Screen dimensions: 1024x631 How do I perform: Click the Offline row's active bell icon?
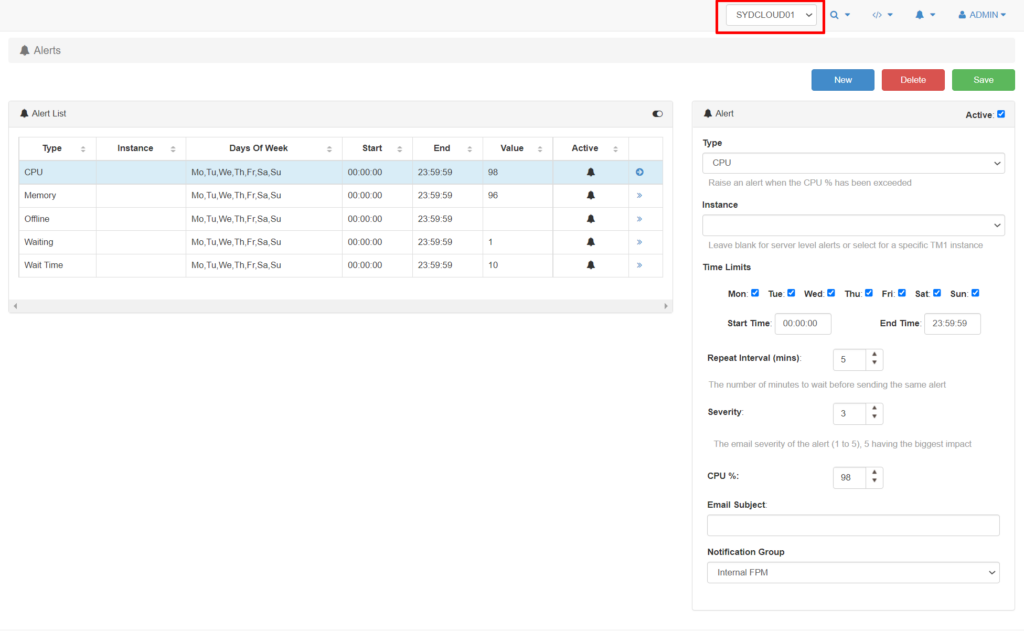coord(590,219)
